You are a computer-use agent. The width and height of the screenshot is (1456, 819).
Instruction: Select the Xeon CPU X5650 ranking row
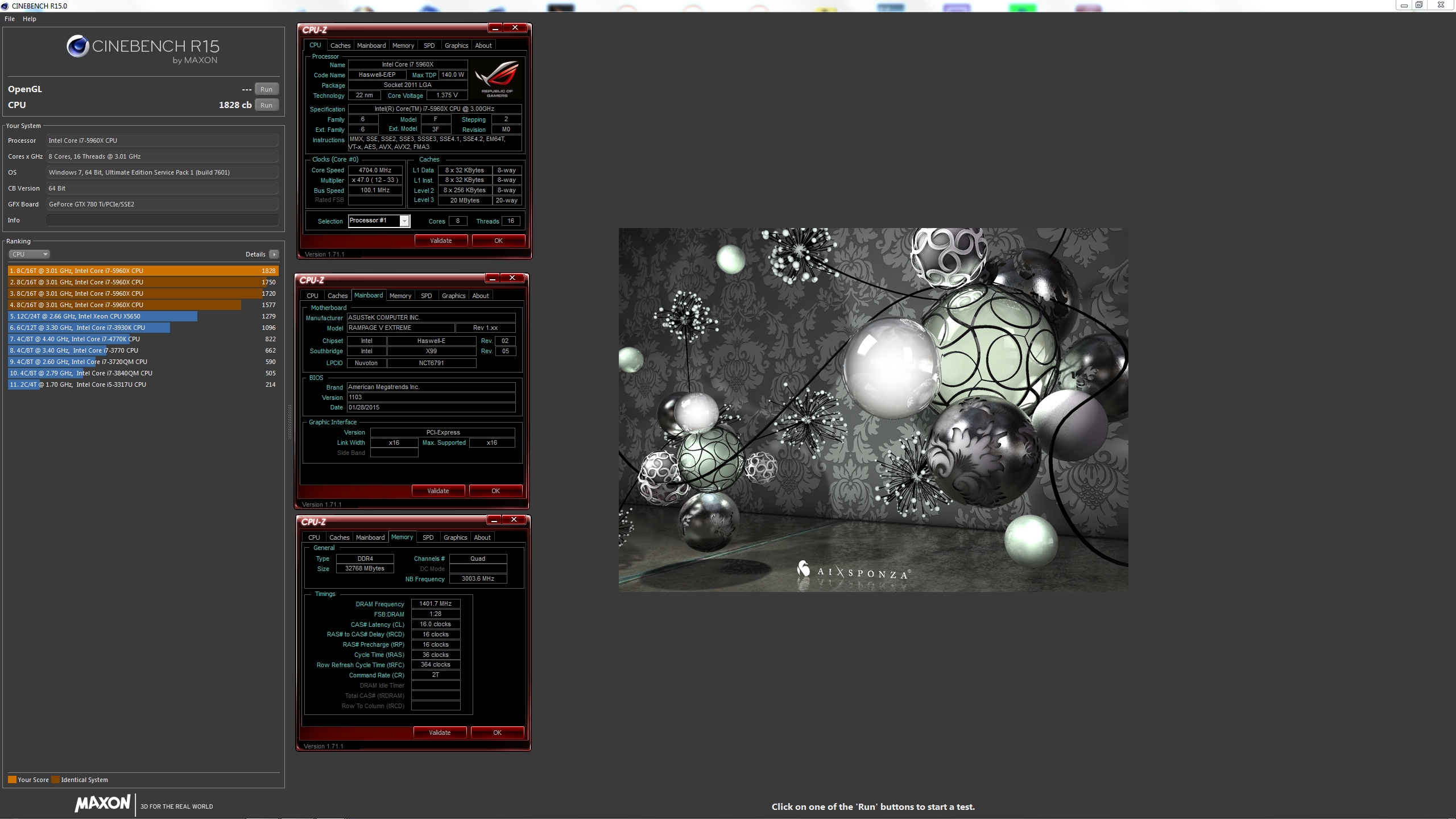[x=143, y=316]
